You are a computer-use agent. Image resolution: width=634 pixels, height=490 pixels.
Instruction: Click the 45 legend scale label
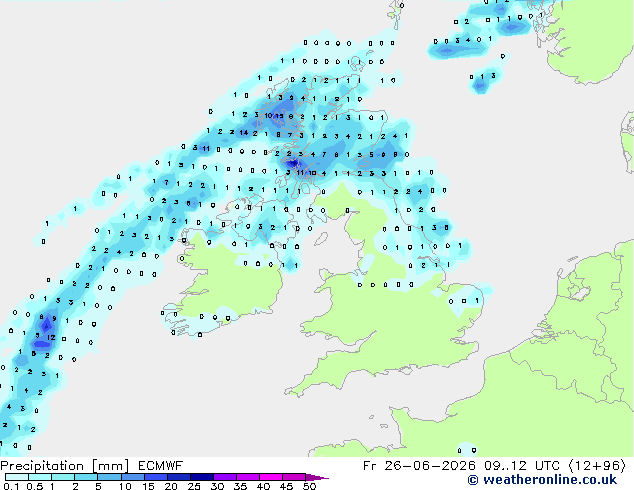click(286, 486)
